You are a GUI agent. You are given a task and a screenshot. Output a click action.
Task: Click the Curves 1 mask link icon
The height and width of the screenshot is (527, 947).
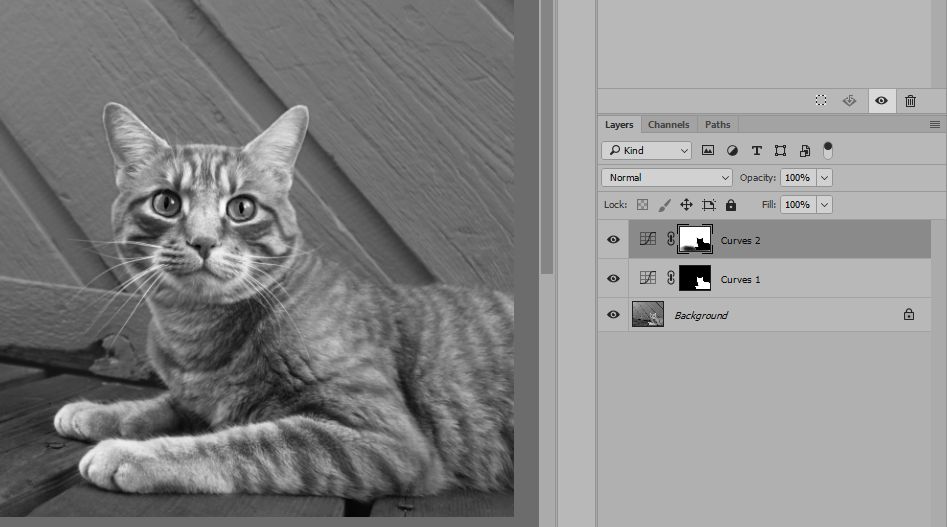click(x=670, y=278)
